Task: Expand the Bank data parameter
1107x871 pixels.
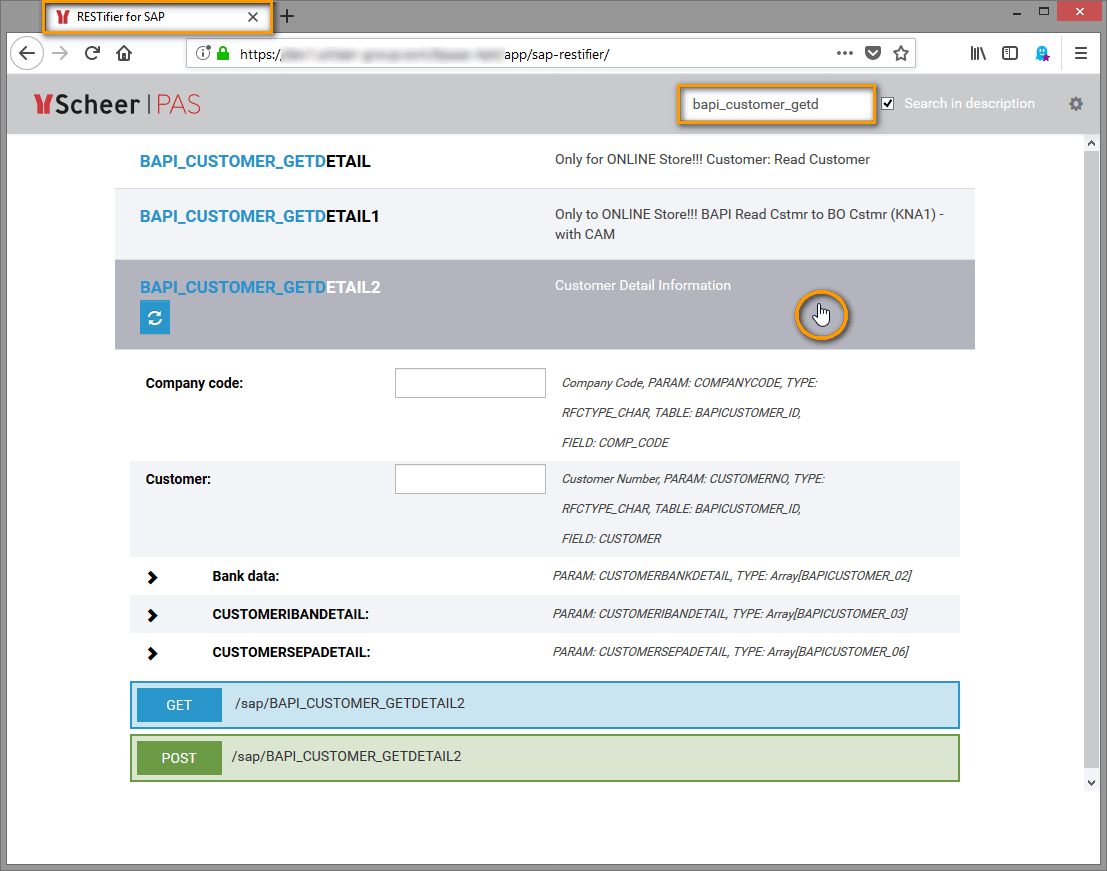Action: click(x=152, y=577)
